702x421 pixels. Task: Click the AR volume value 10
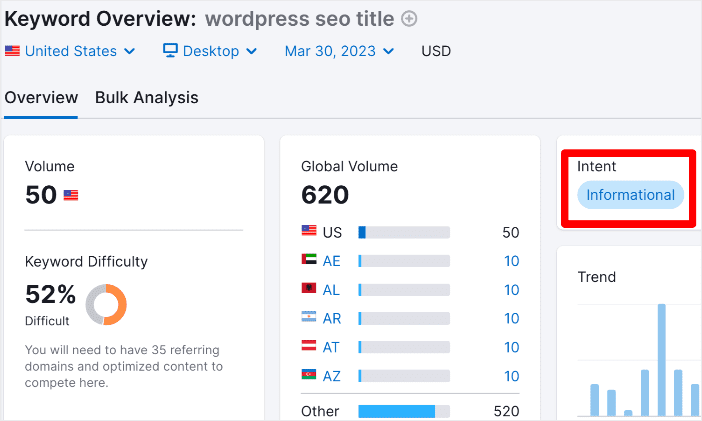(x=511, y=318)
